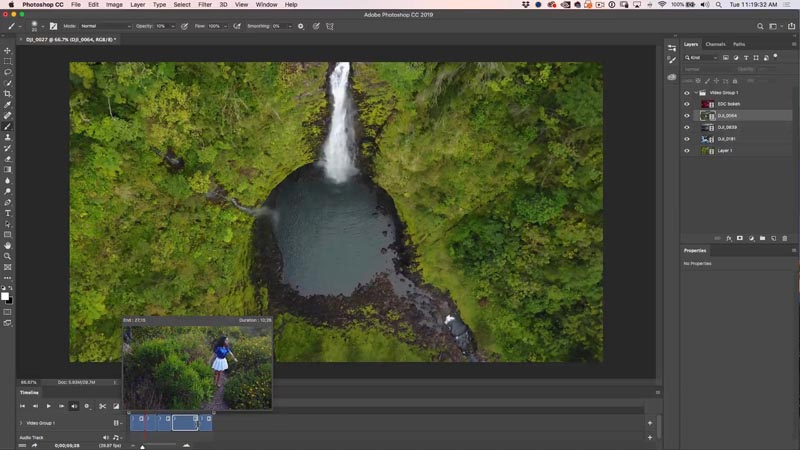
Task: Click the mountain icon to zoom in timeline
Action: (x=186, y=445)
